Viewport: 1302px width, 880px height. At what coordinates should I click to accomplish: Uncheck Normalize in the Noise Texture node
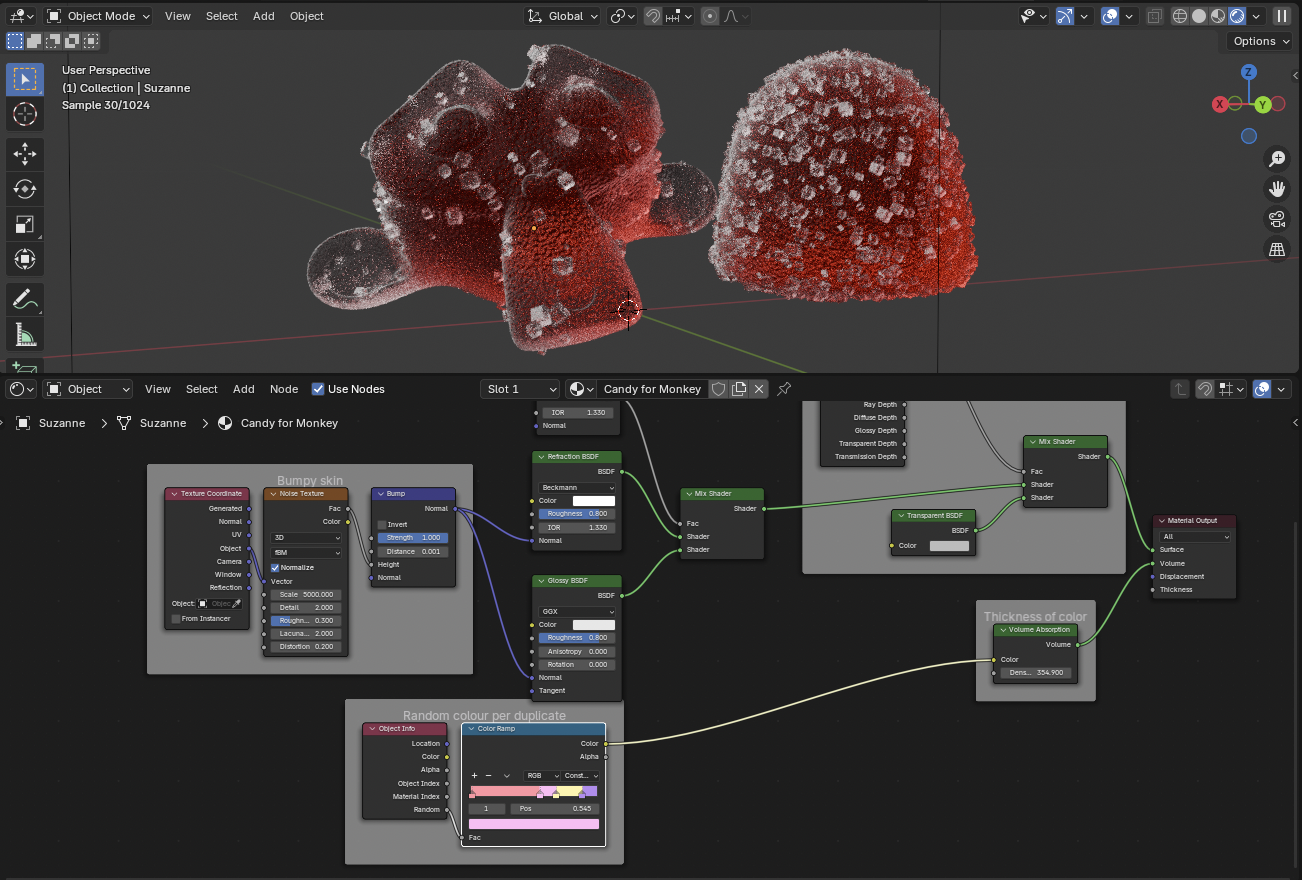tap(276, 567)
